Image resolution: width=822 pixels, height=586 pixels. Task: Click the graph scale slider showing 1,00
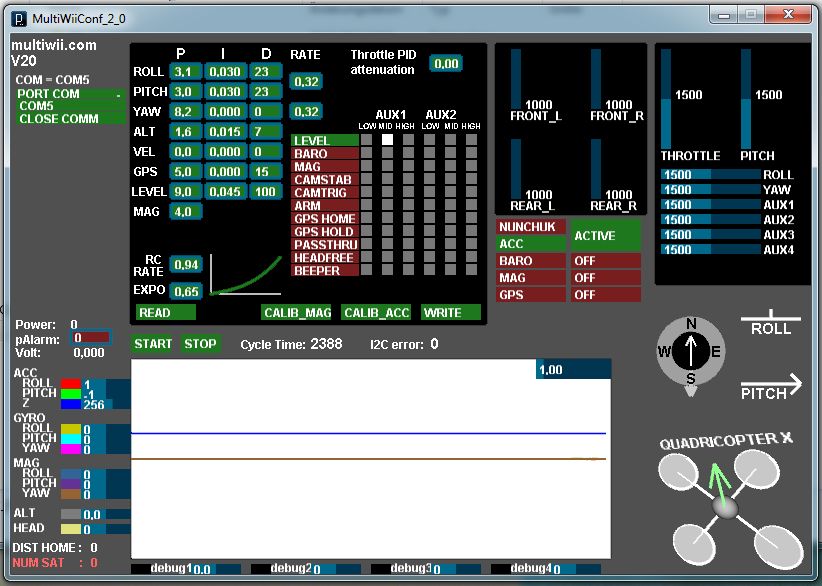pos(572,369)
